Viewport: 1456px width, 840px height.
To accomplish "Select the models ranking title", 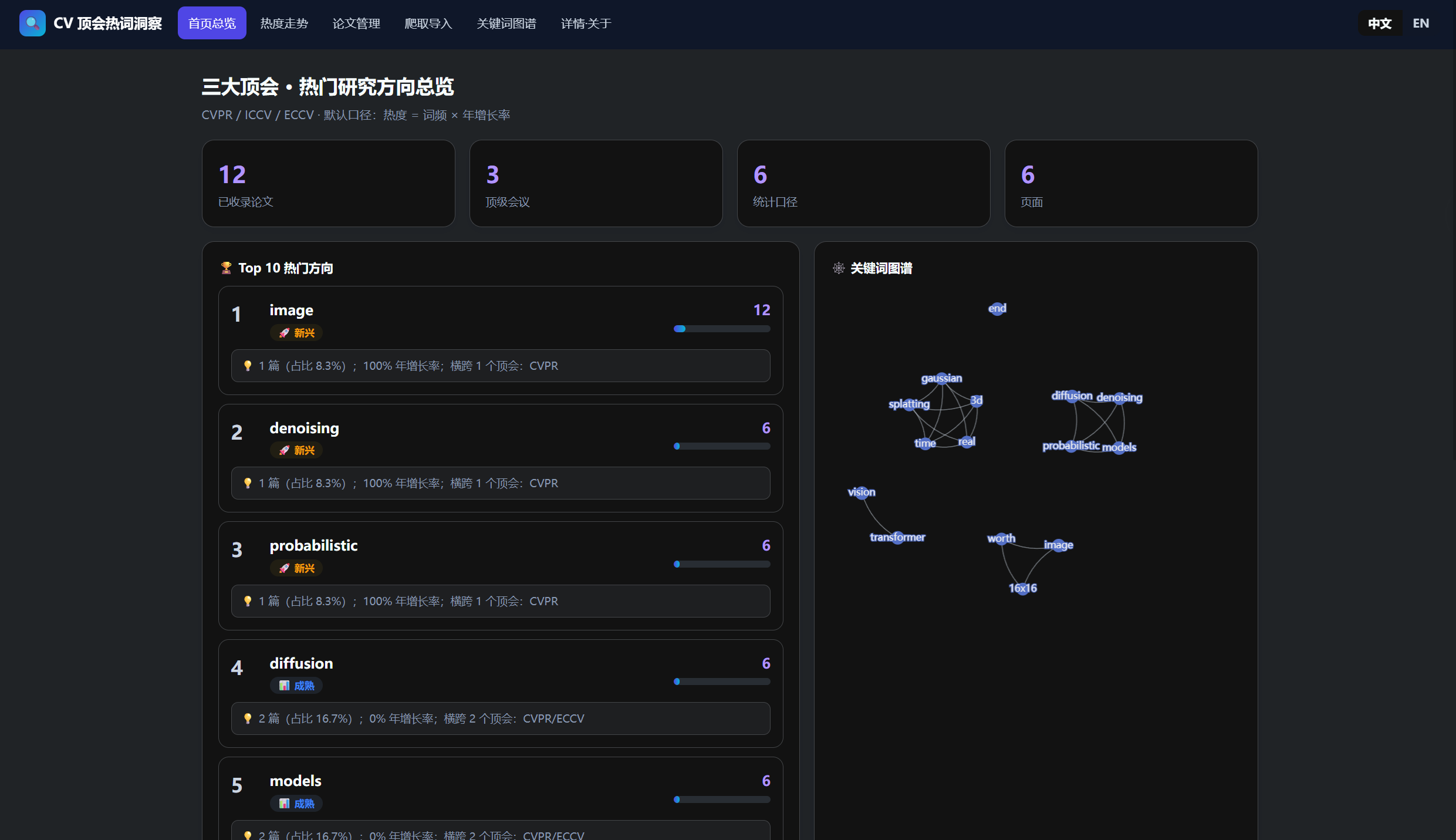I will click(x=295, y=781).
